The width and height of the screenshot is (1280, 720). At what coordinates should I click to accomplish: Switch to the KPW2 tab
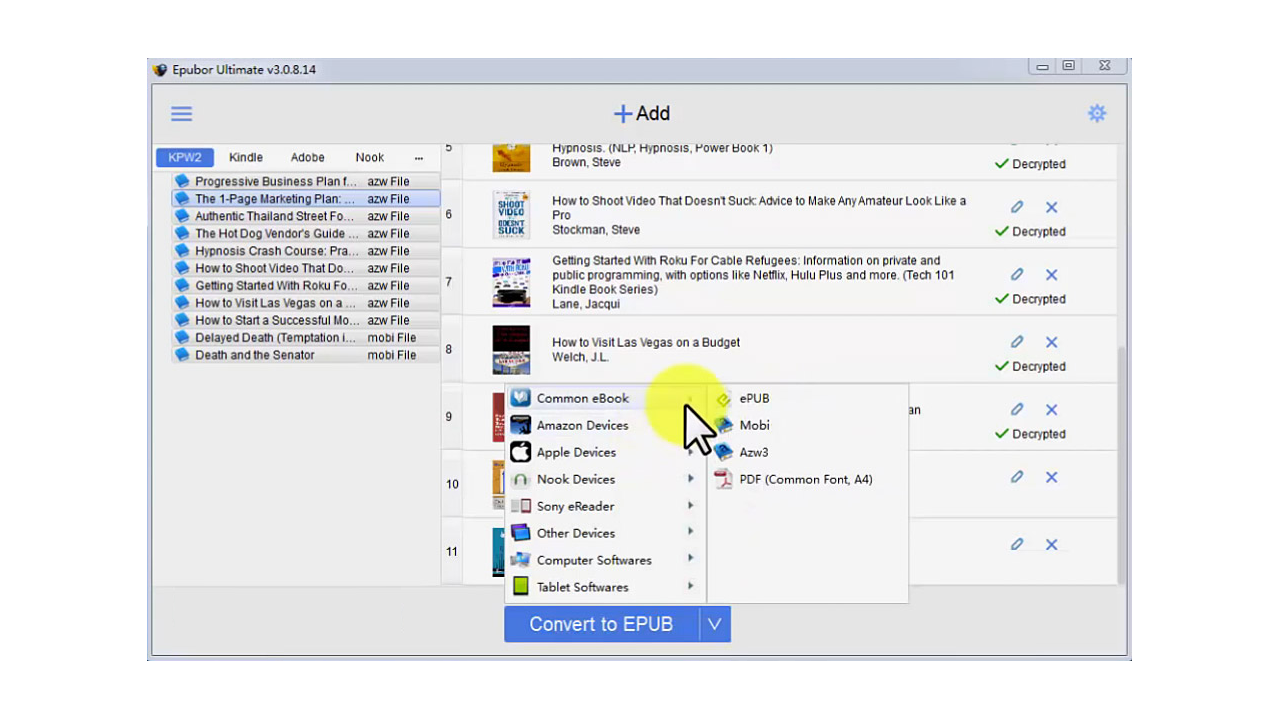pos(185,158)
